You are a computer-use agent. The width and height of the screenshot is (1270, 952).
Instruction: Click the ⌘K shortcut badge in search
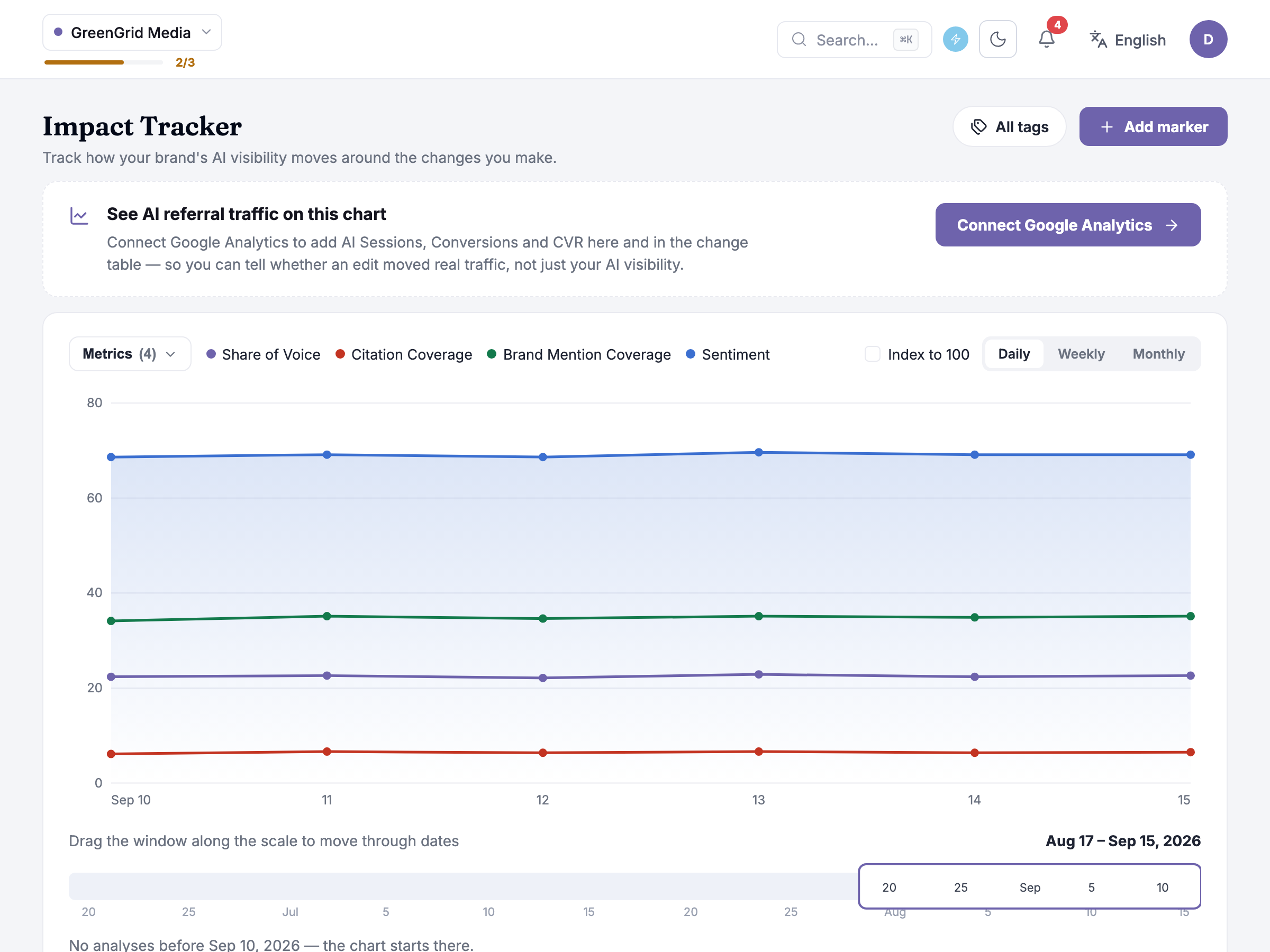point(906,40)
